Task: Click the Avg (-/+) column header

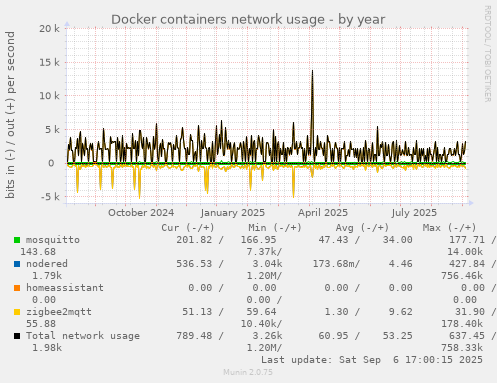Action: point(362,228)
